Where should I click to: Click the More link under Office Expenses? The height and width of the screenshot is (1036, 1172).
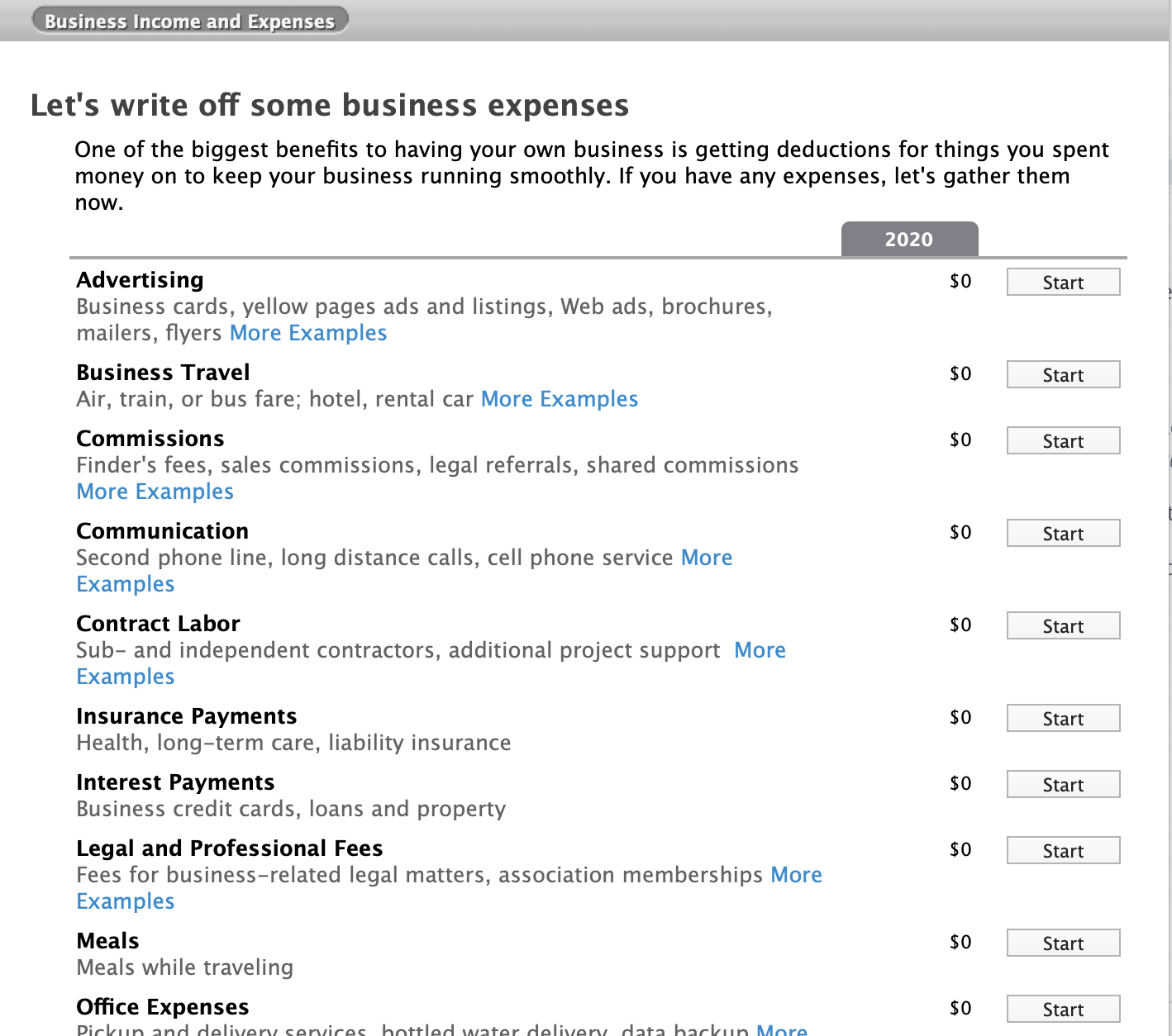point(781,1029)
